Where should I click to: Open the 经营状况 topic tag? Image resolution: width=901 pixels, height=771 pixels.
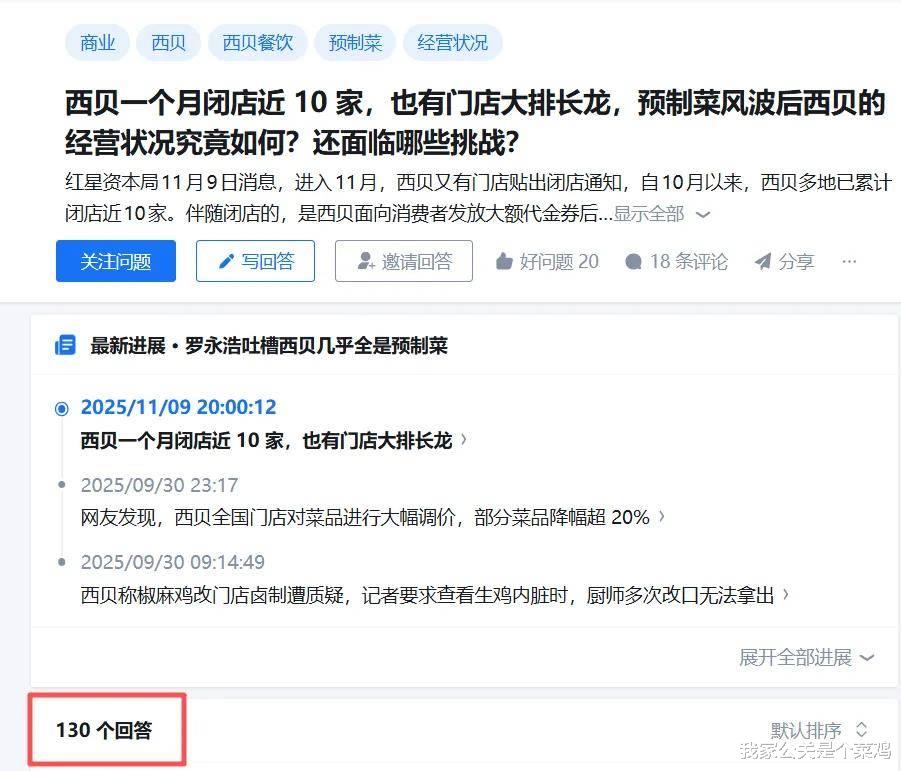click(x=453, y=43)
